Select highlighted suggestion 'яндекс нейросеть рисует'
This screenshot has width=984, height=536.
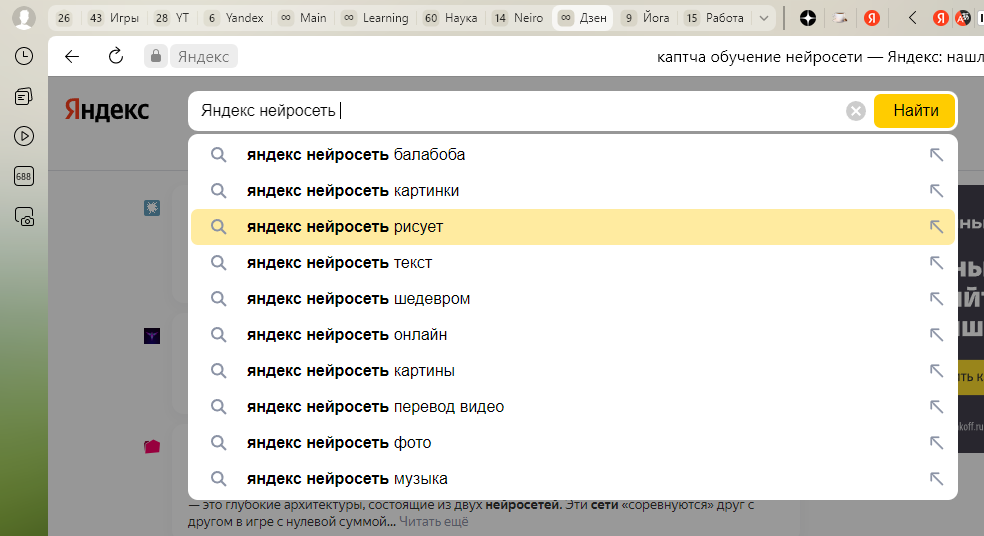(x=572, y=227)
